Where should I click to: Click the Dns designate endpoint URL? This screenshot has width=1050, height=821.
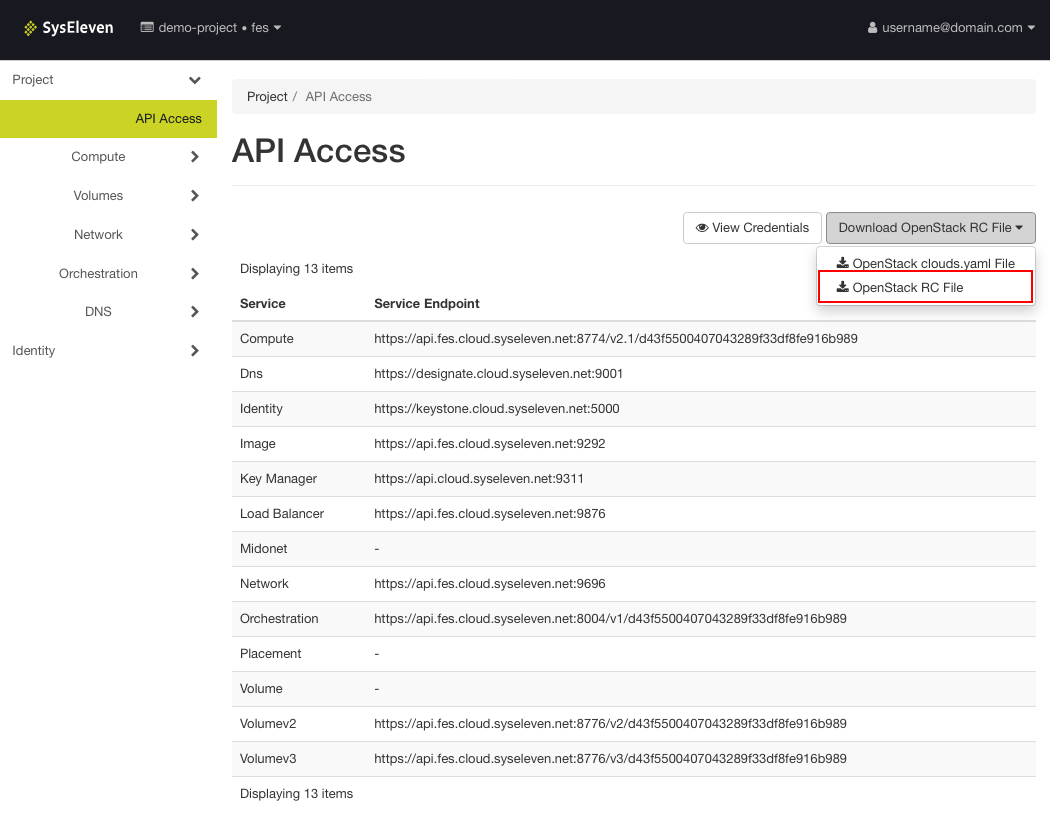pyautogui.click(x=498, y=373)
